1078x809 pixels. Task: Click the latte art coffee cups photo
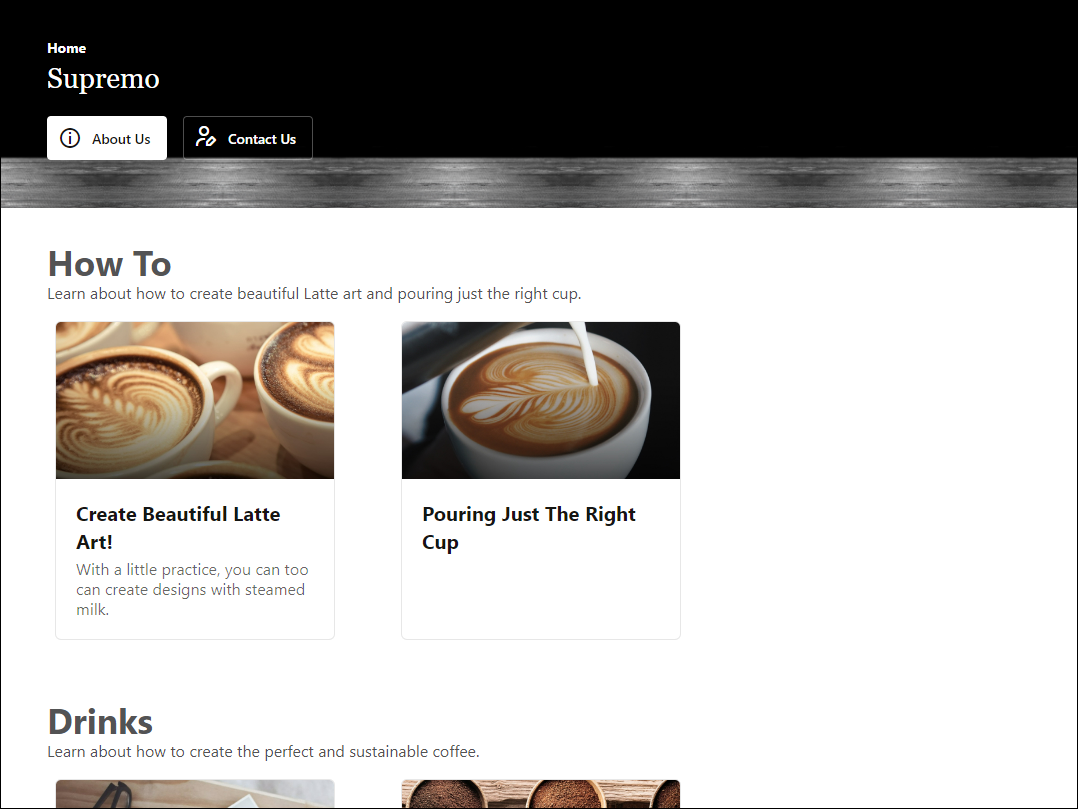195,399
